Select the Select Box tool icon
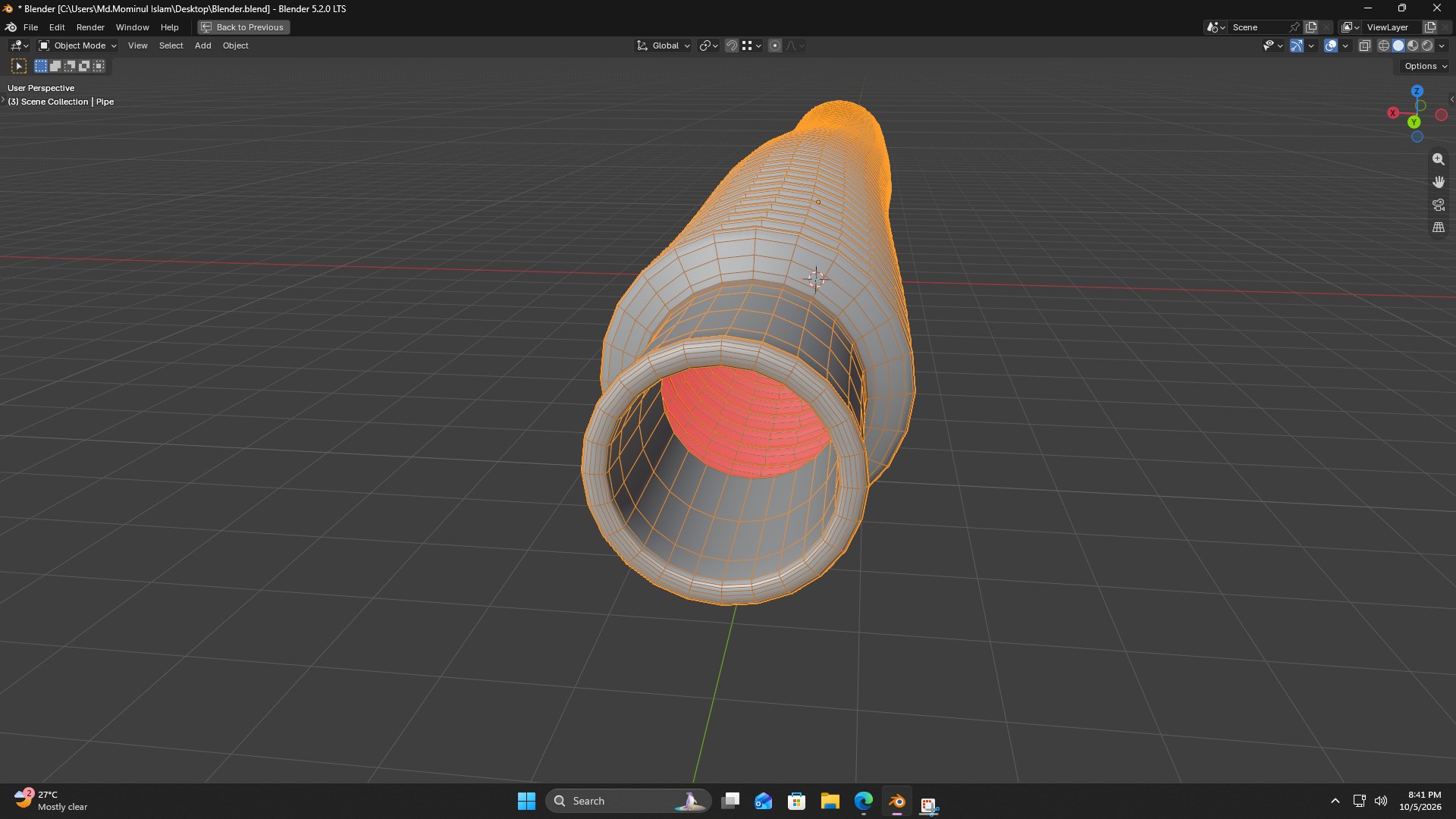This screenshot has height=819, width=1456. (x=19, y=67)
